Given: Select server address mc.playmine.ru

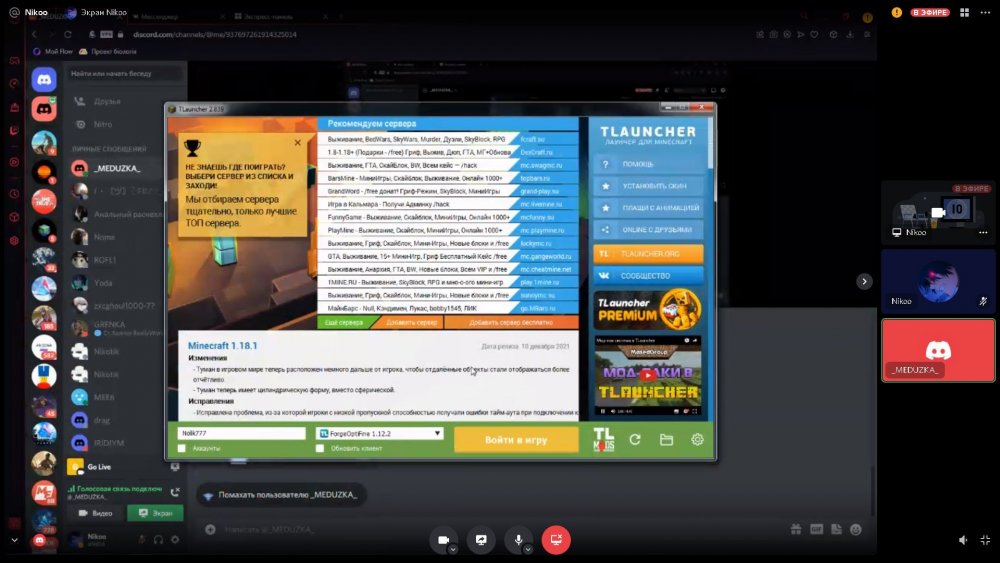Looking at the screenshot, I should pyautogui.click(x=542, y=230).
